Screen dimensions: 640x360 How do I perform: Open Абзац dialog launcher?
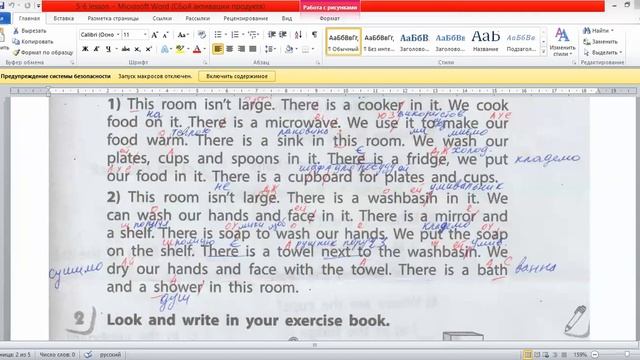tap(318, 63)
